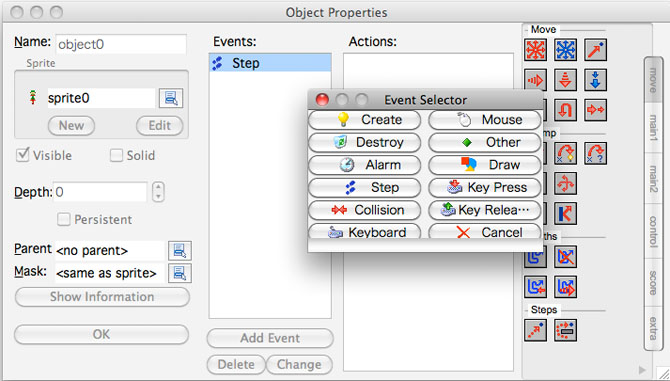Click the Depth value field
670x381 pixels.
(x=101, y=192)
